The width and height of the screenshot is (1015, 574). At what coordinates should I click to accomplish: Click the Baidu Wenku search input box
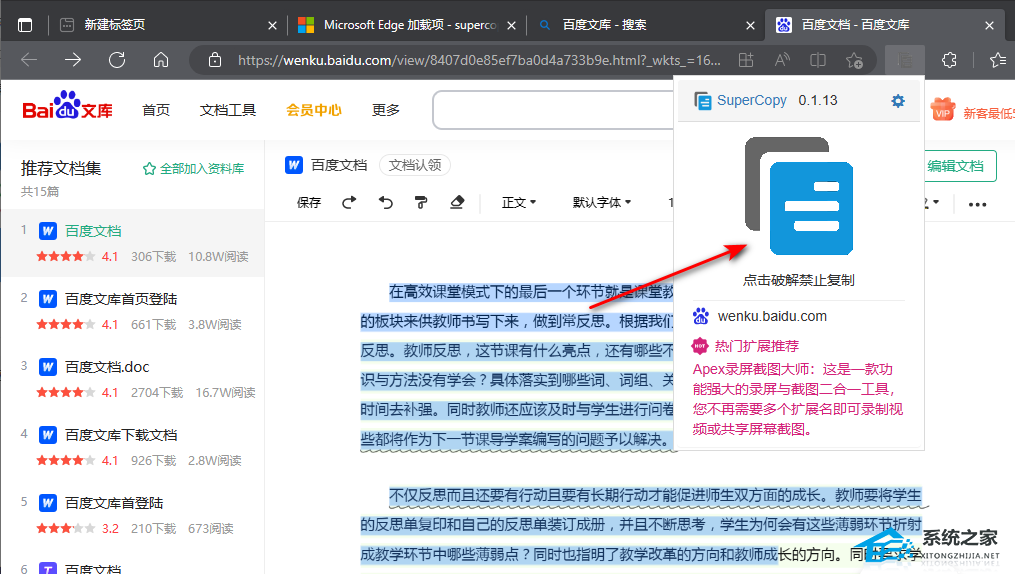(x=552, y=110)
